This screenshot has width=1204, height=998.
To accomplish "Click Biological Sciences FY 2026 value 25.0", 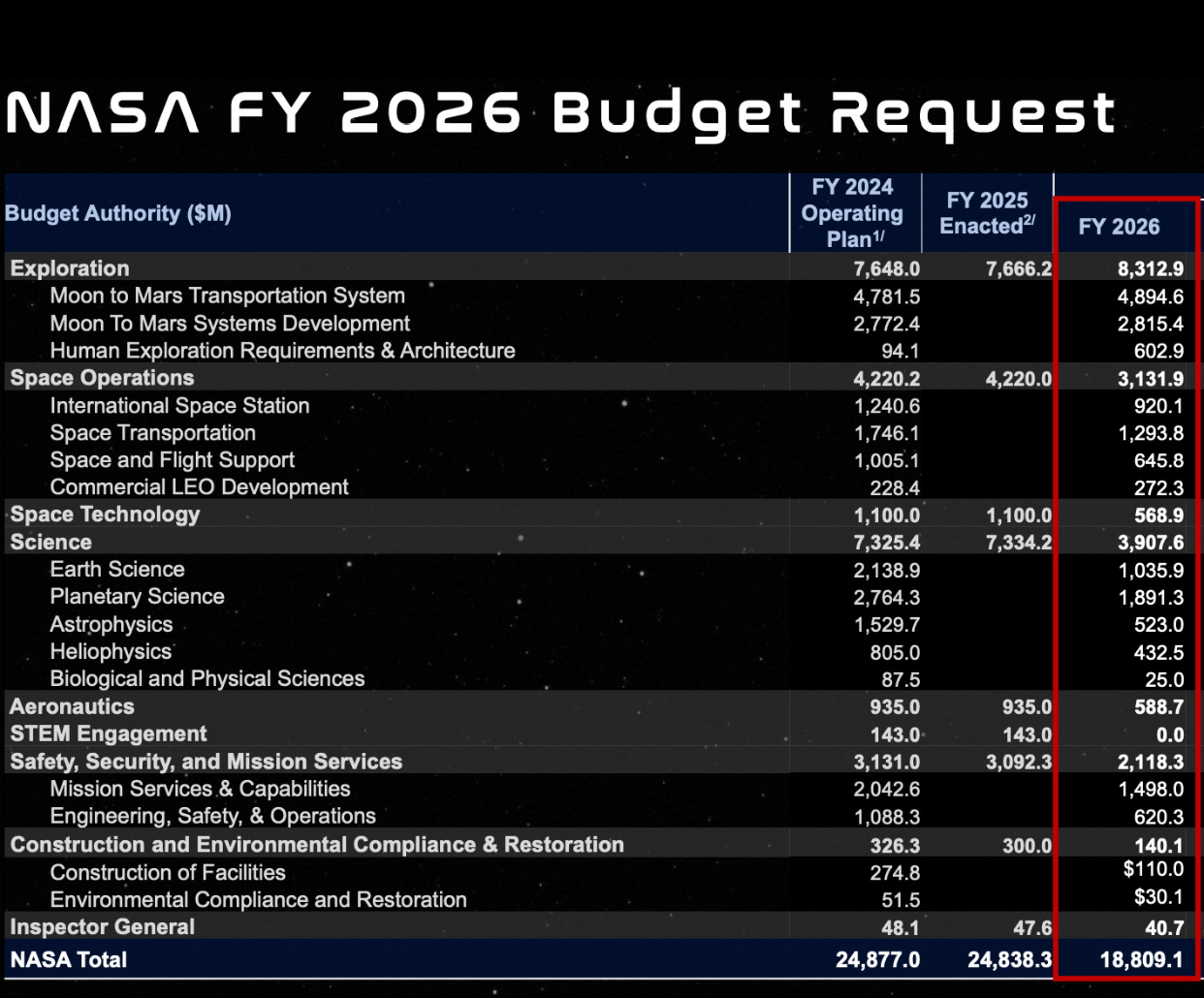I will [x=1164, y=680].
